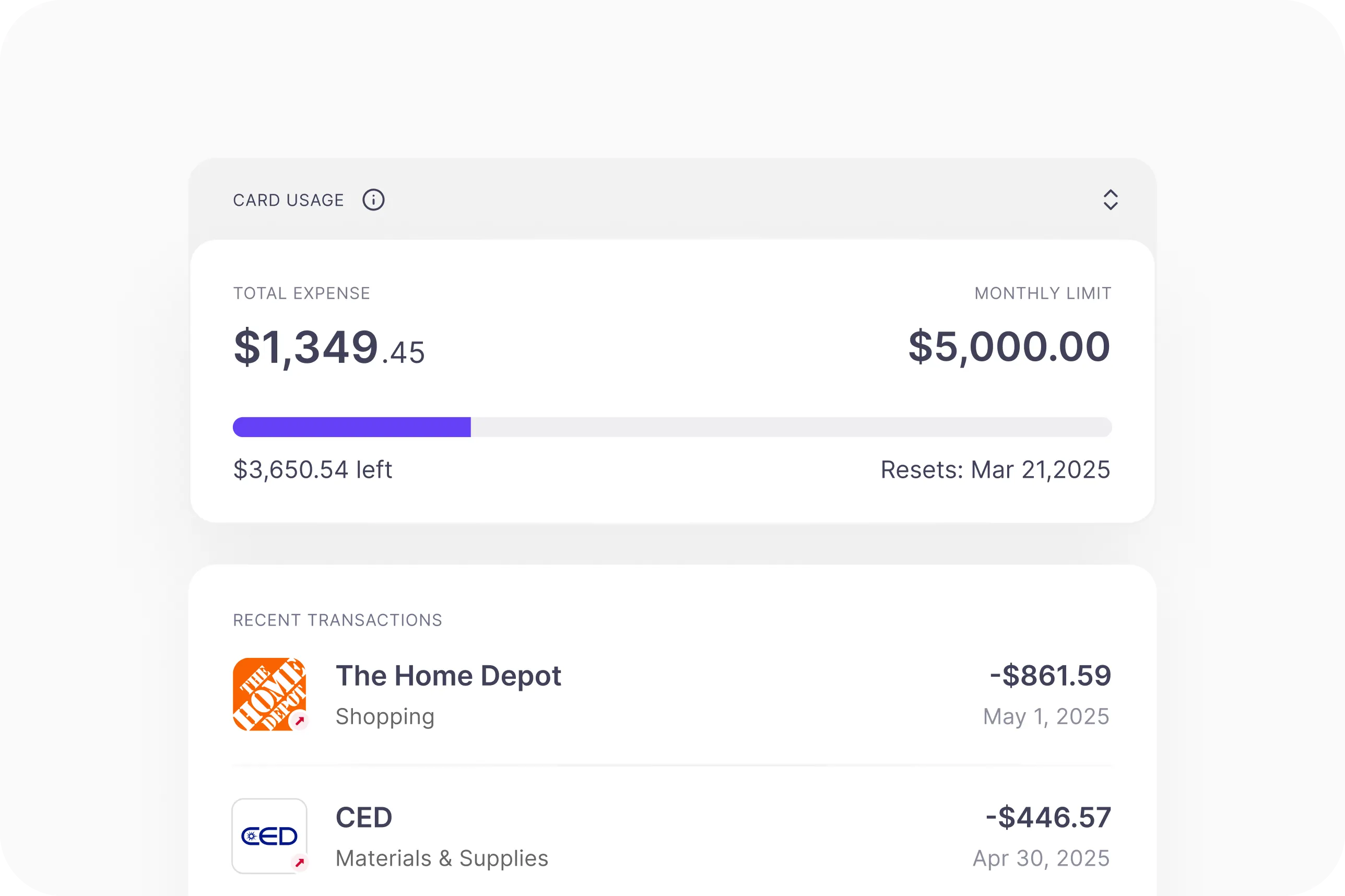
Task: Click the $5,000.00 monthly limit value
Action: [x=1010, y=346]
